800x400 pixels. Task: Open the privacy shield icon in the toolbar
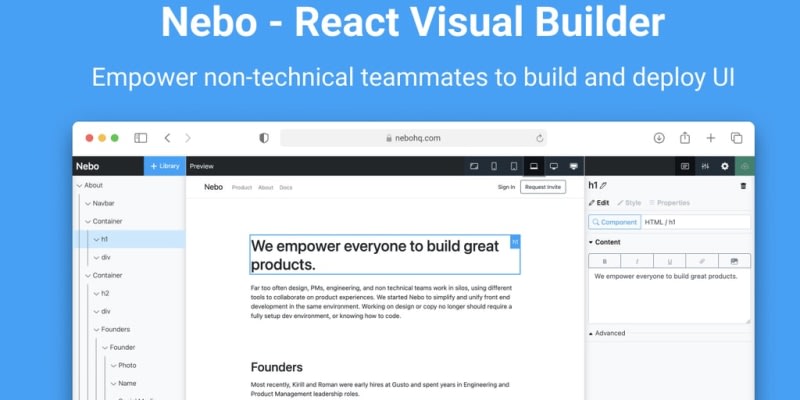[264, 138]
